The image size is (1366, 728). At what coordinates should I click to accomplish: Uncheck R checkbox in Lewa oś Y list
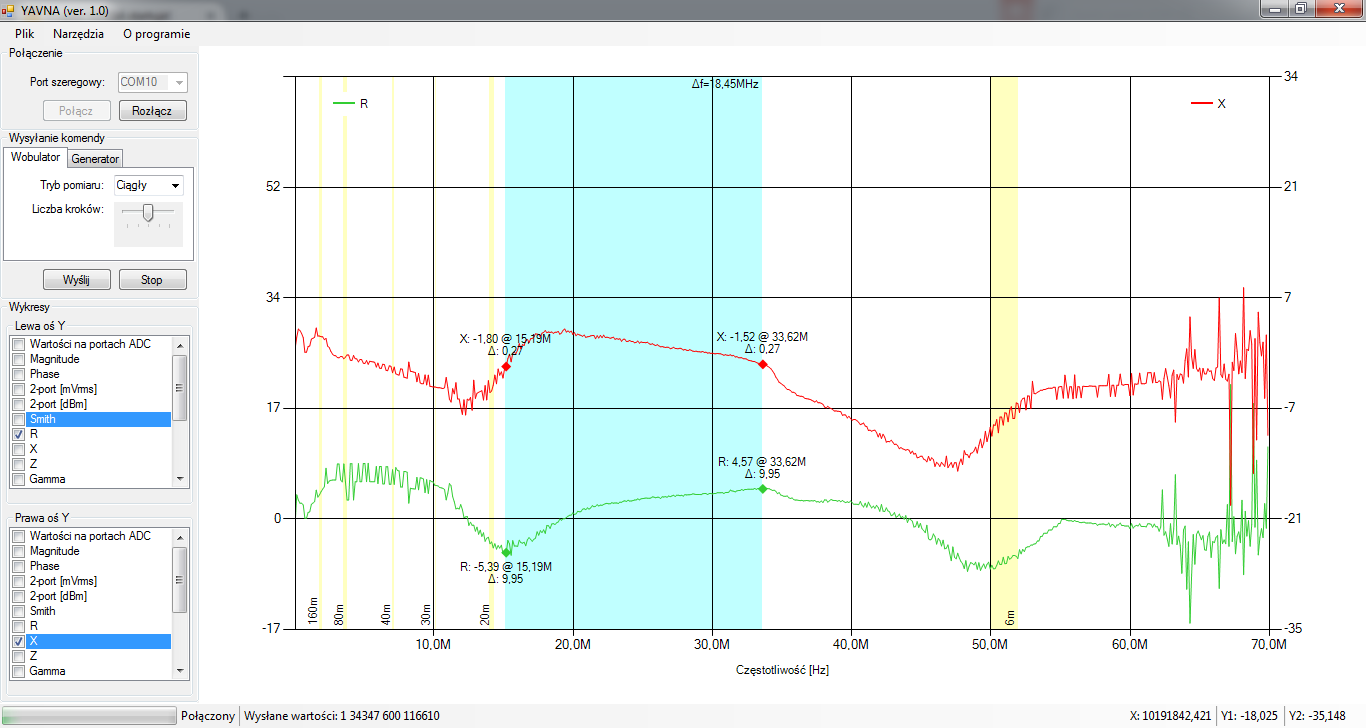pos(18,435)
